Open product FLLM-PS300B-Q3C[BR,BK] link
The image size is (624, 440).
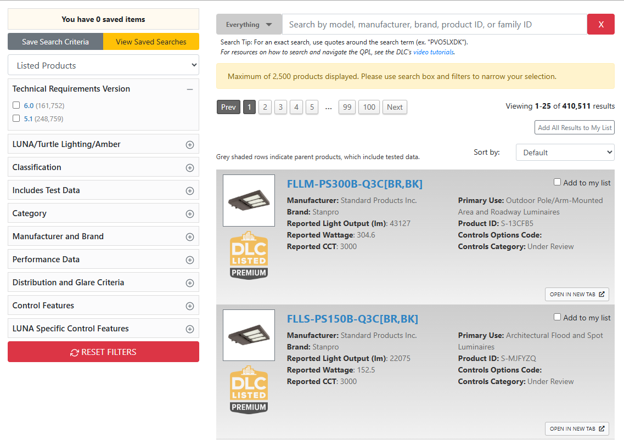tap(355, 184)
